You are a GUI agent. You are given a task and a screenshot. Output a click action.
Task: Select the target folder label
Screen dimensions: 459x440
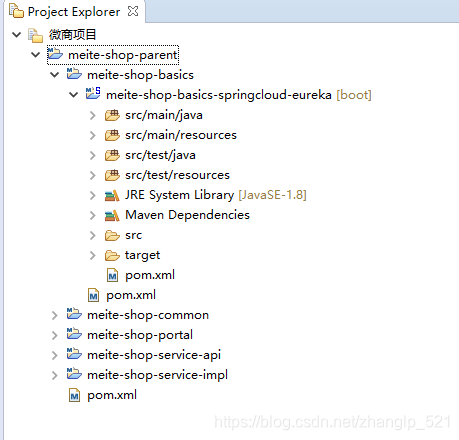click(143, 256)
